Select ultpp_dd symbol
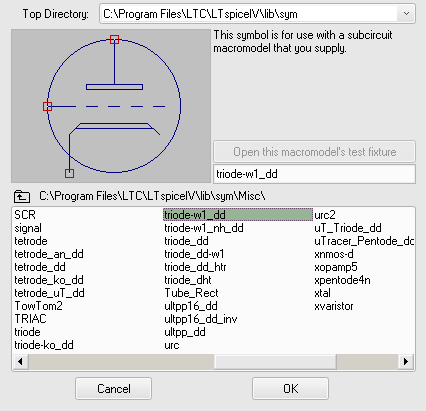Image resolution: width=426 pixels, height=411 pixels. 185,332
